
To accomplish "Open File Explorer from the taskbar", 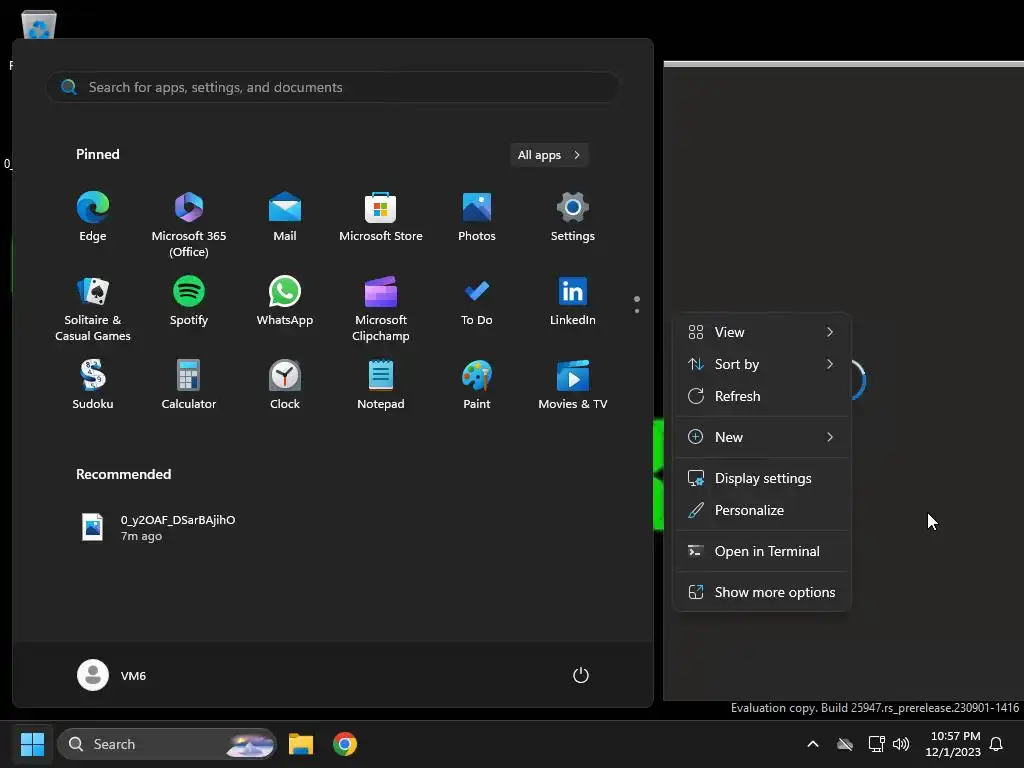I will pos(301,744).
